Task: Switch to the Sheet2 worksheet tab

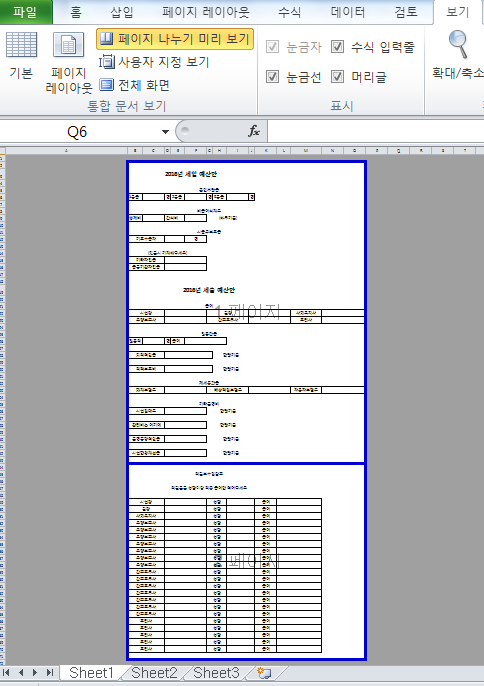Action: 154,673
